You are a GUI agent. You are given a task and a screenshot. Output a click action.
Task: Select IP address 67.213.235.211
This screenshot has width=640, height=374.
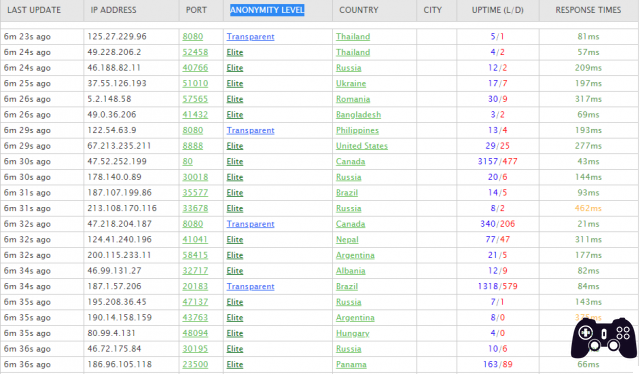[119, 146]
